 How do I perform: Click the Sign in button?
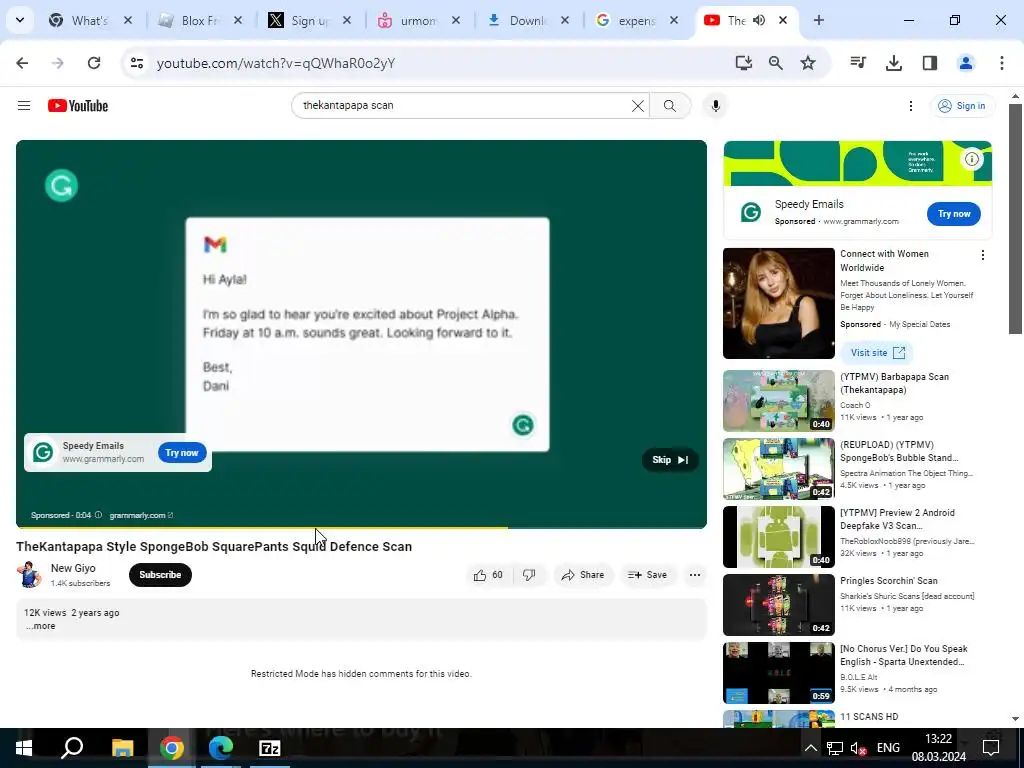[962, 106]
